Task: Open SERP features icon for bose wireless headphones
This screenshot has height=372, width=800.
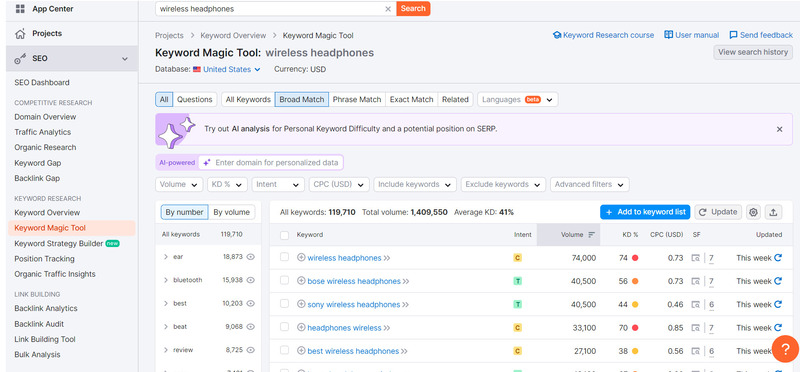Action: coord(695,281)
